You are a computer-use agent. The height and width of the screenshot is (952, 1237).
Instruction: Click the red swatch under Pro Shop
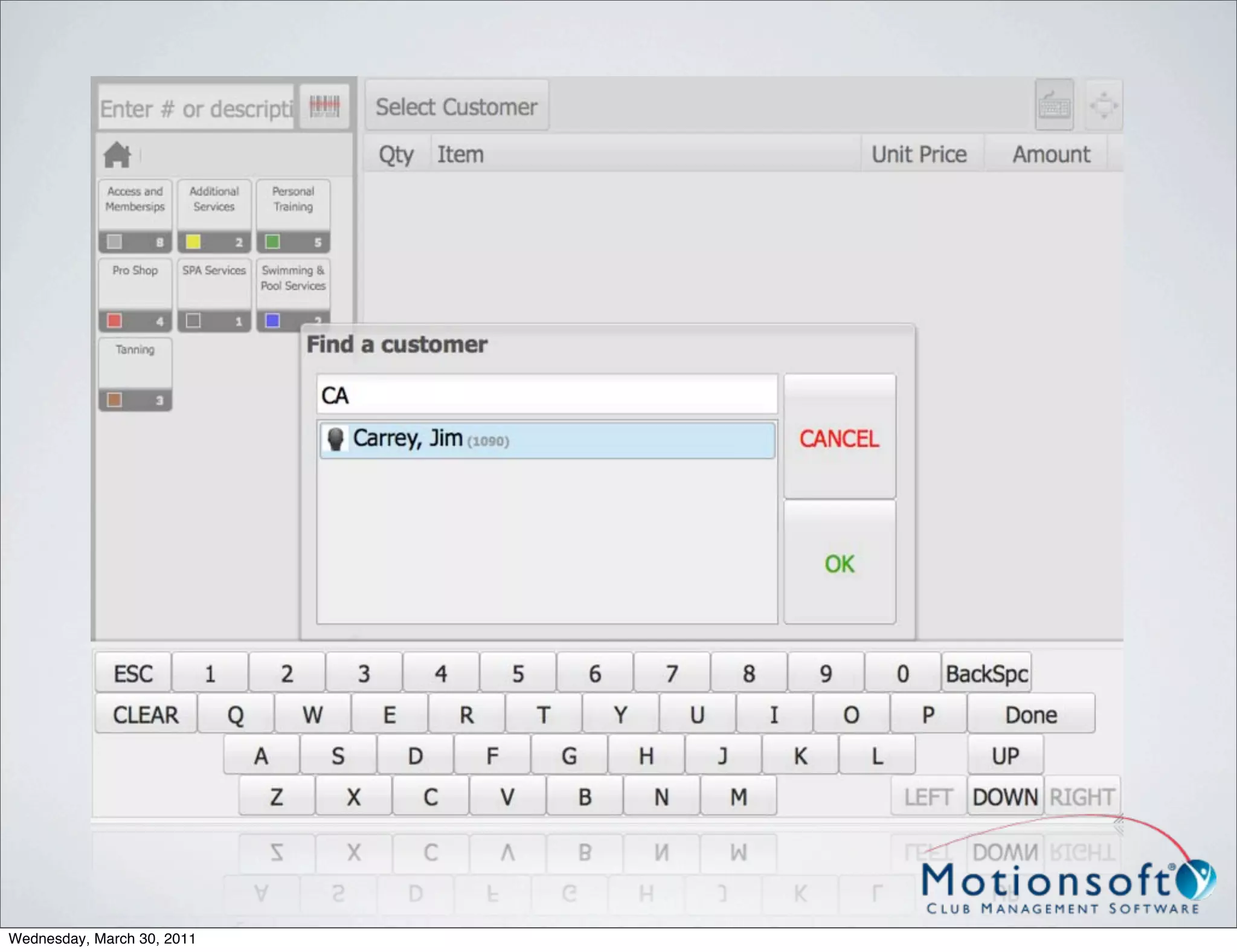tap(114, 320)
